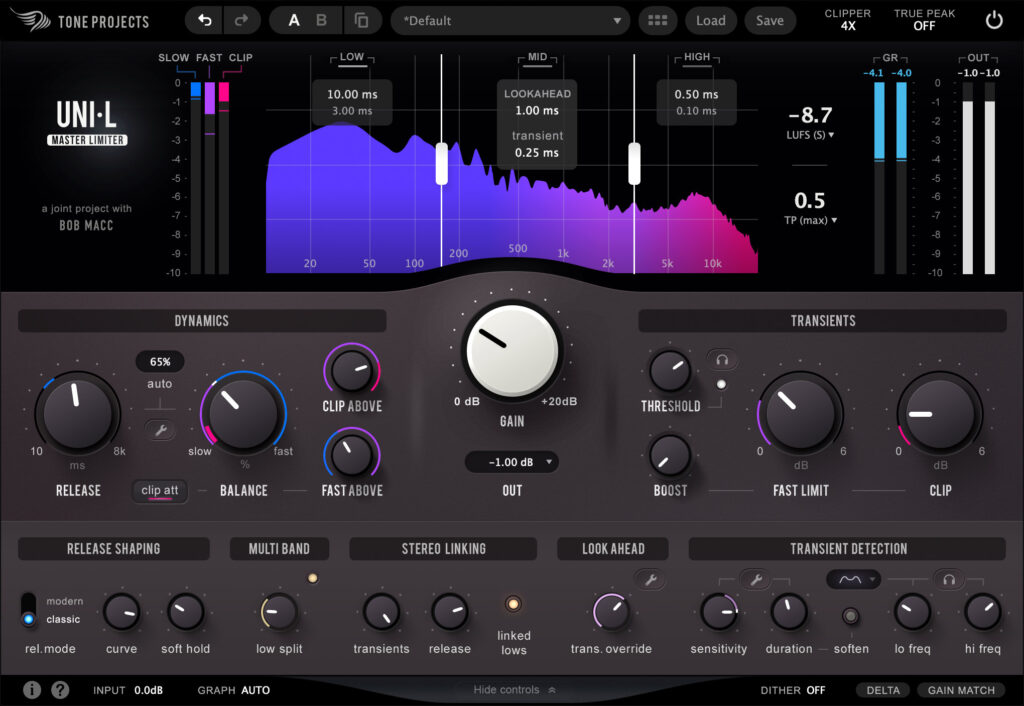Click the large GAIN knob
This screenshot has height=706, width=1024.
(513, 351)
